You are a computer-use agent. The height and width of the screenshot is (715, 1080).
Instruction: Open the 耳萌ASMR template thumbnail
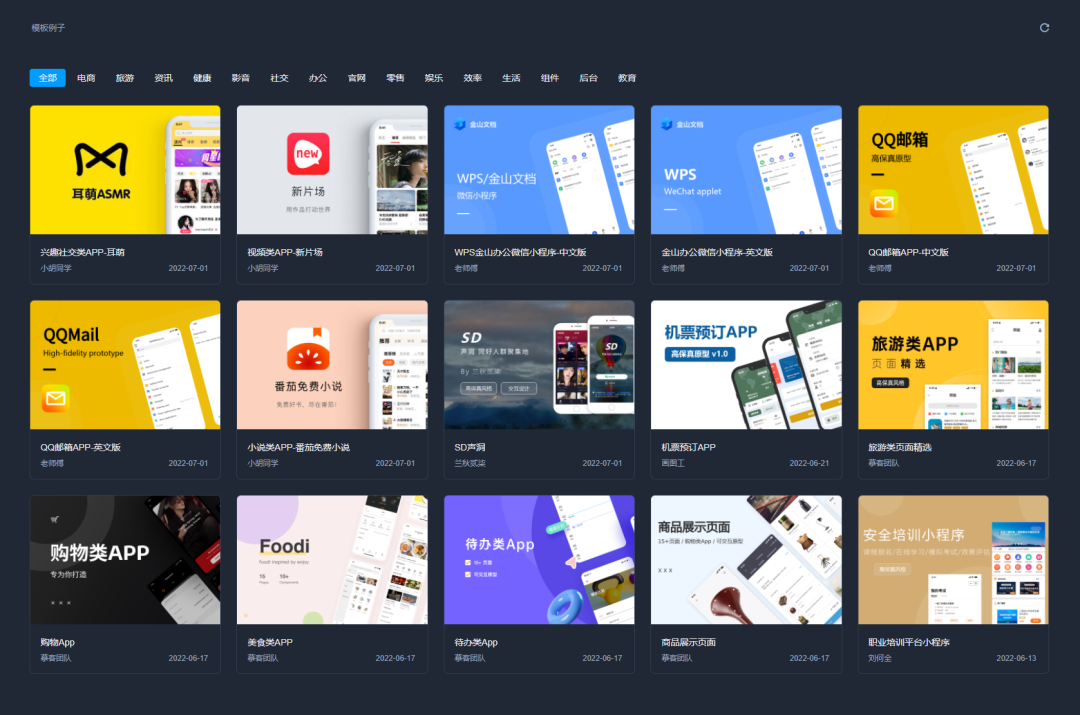click(x=125, y=169)
